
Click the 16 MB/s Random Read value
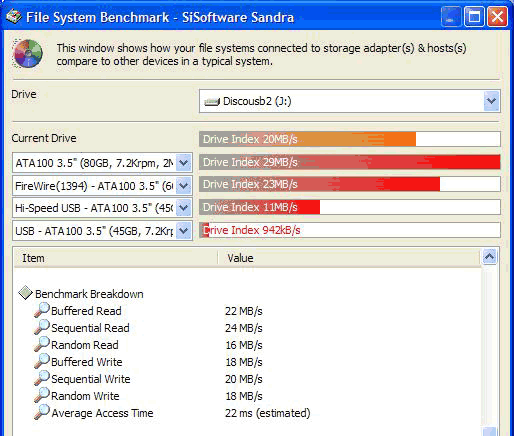[x=244, y=345]
